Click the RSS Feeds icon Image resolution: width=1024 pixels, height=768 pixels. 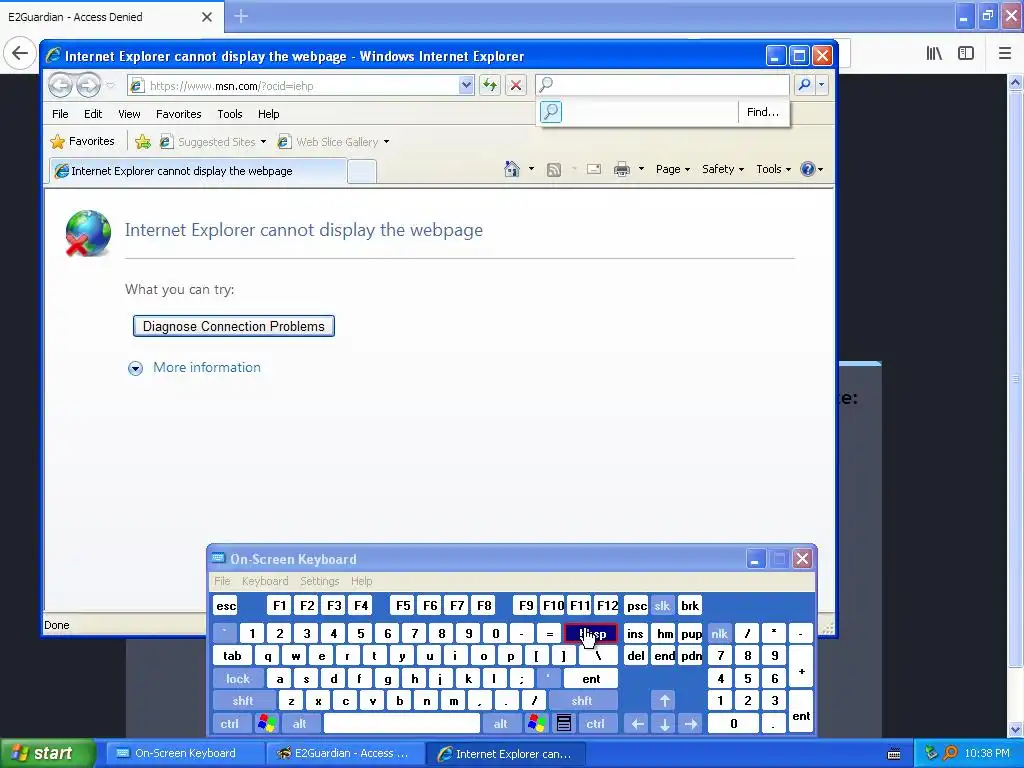tap(554, 170)
